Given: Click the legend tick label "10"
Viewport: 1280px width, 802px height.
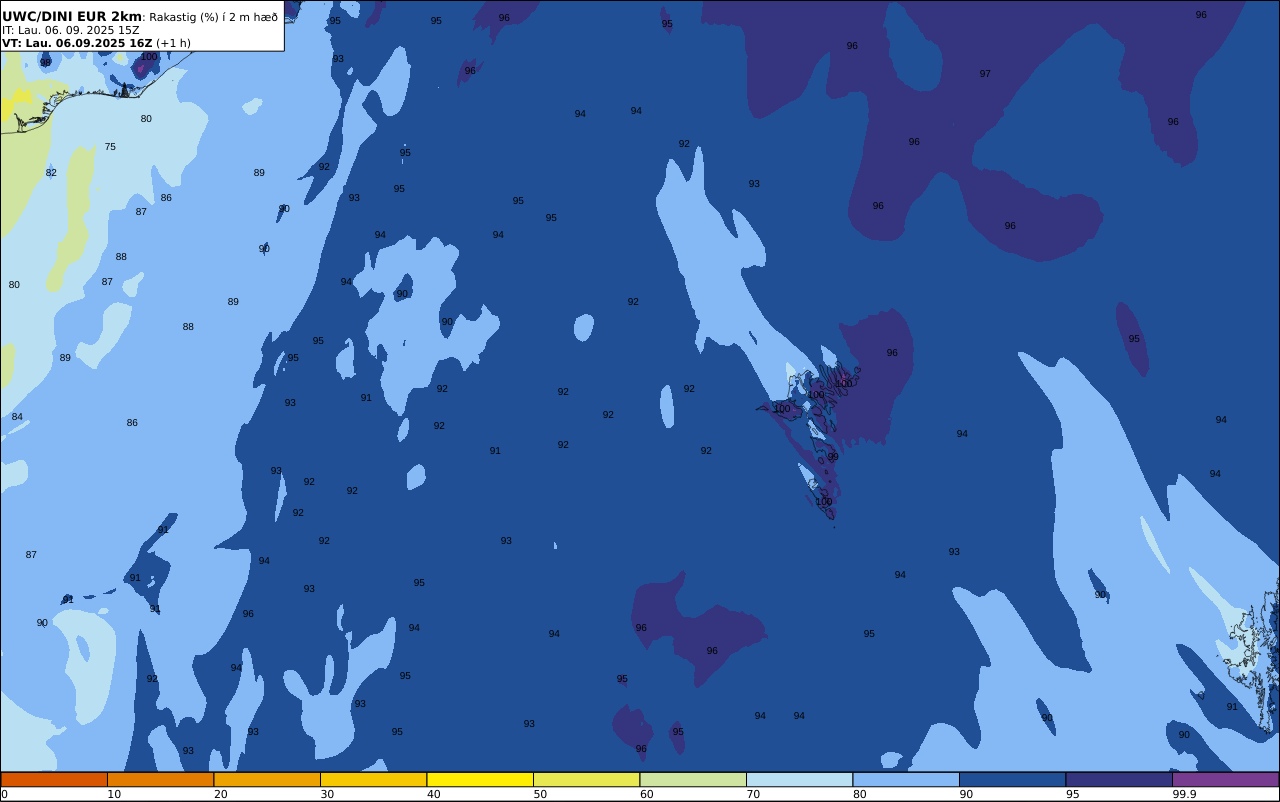Looking at the screenshot, I should coord(114,794).
